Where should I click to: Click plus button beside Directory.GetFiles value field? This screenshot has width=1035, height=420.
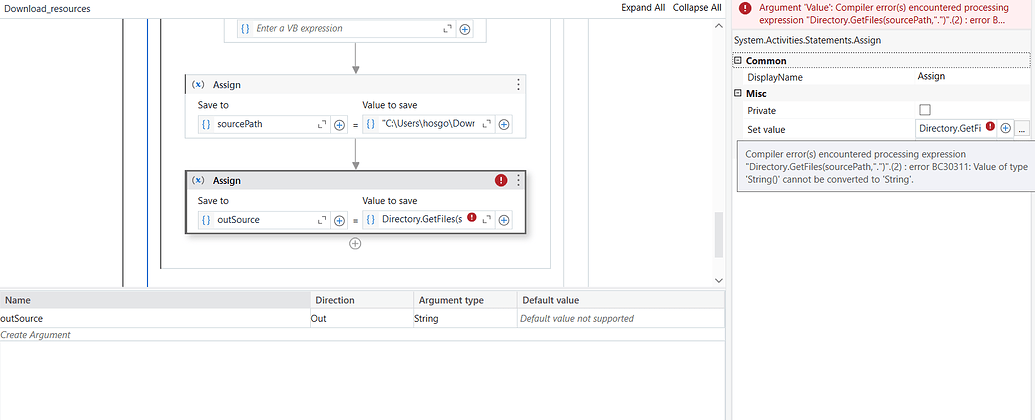click(504, 220)
